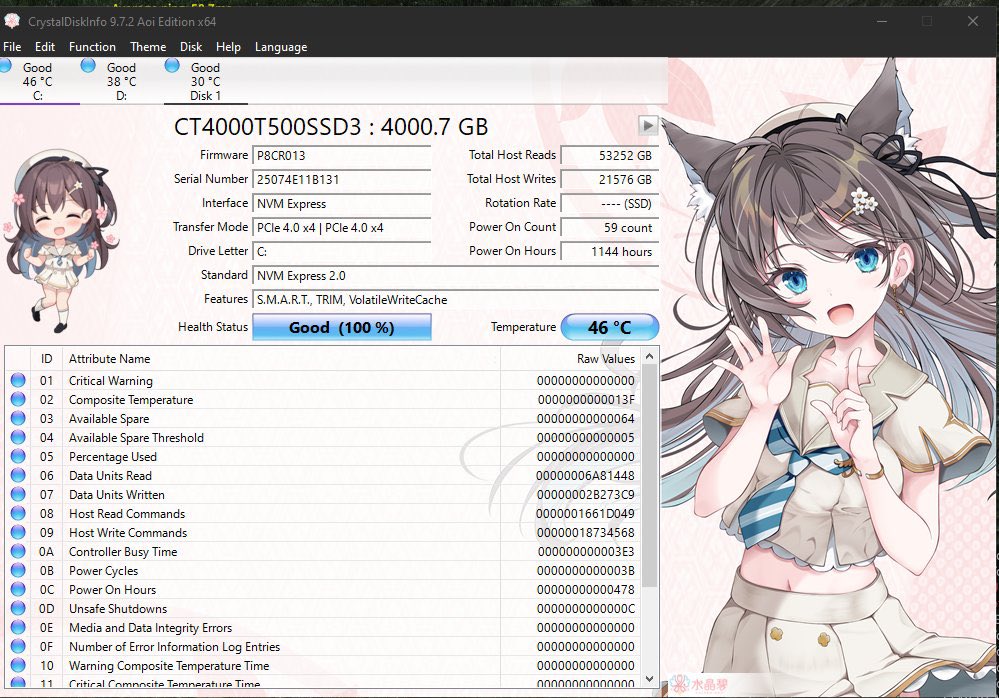
Task: Click the status icon for Data Units Read
Action: click(x=18, y=475)
